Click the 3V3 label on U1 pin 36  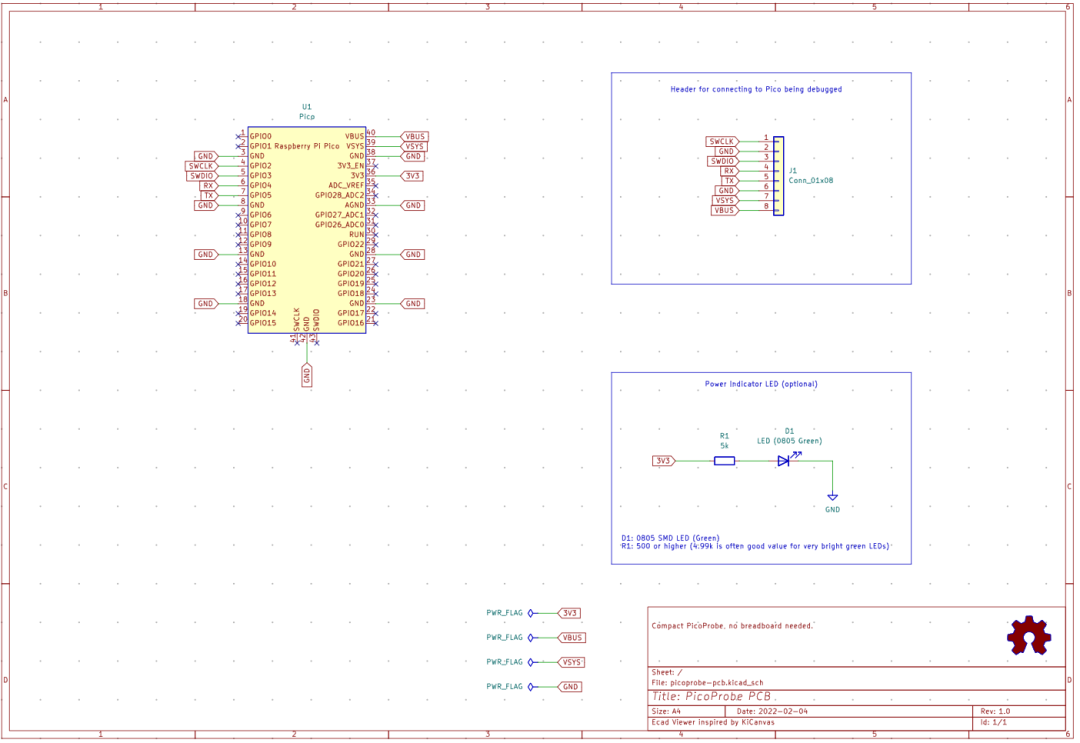coord(412,176)
